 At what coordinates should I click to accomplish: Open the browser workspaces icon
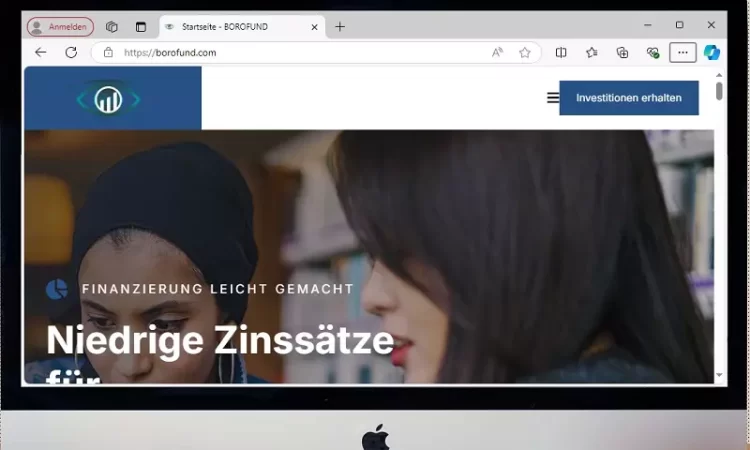pos(111,27)
